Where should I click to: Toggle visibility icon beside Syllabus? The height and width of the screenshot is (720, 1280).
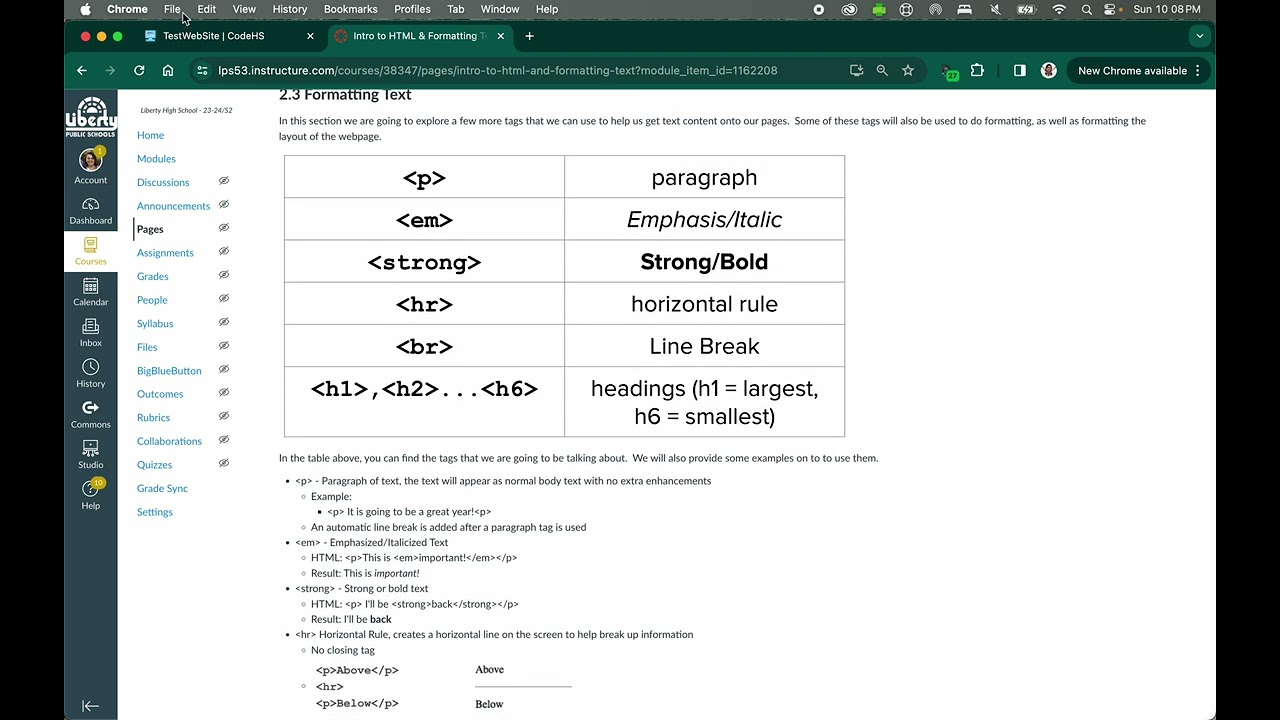(x=224, y=322)
